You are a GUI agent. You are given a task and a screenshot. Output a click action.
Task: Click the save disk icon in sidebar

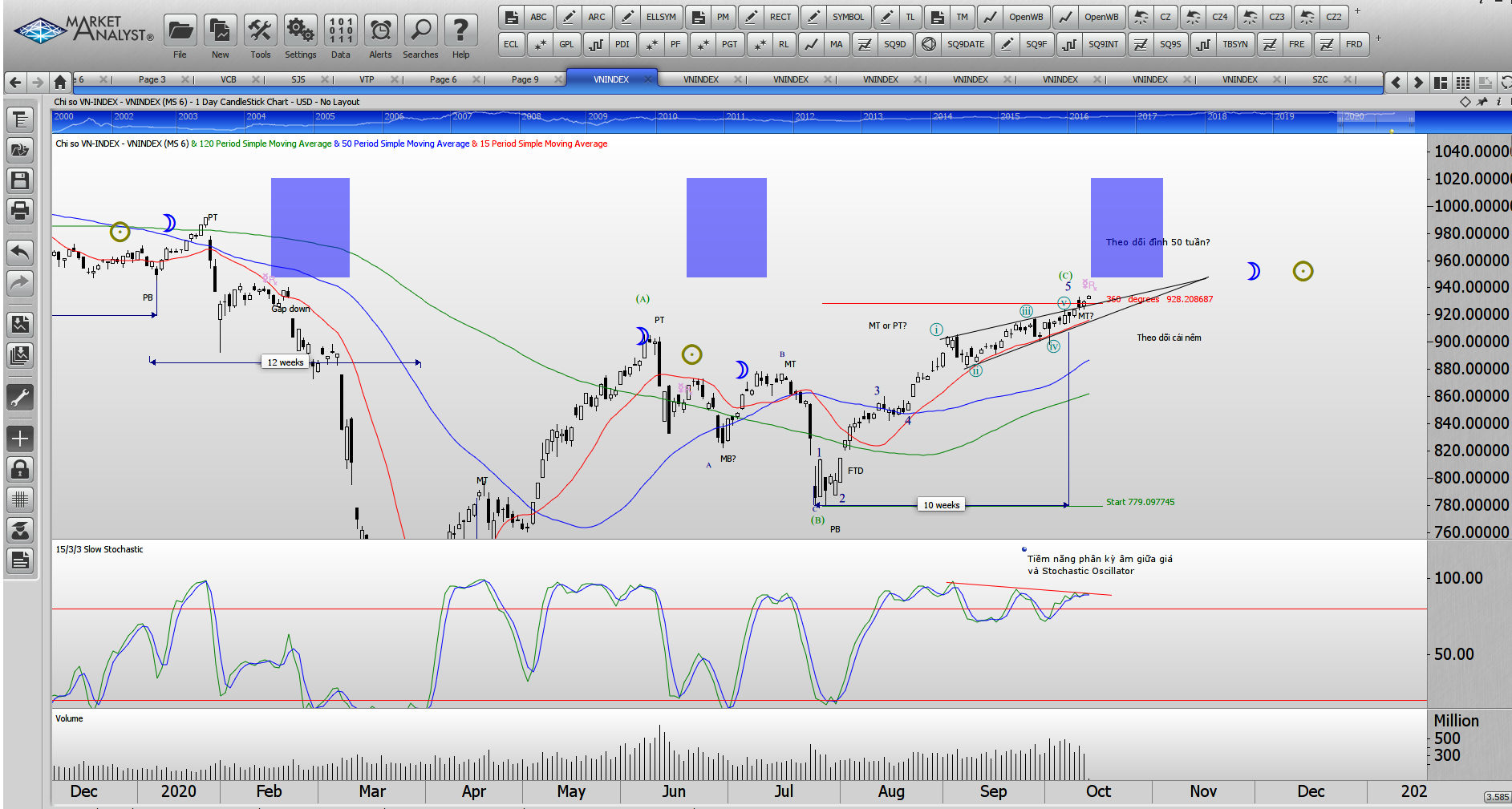(20, 180)
